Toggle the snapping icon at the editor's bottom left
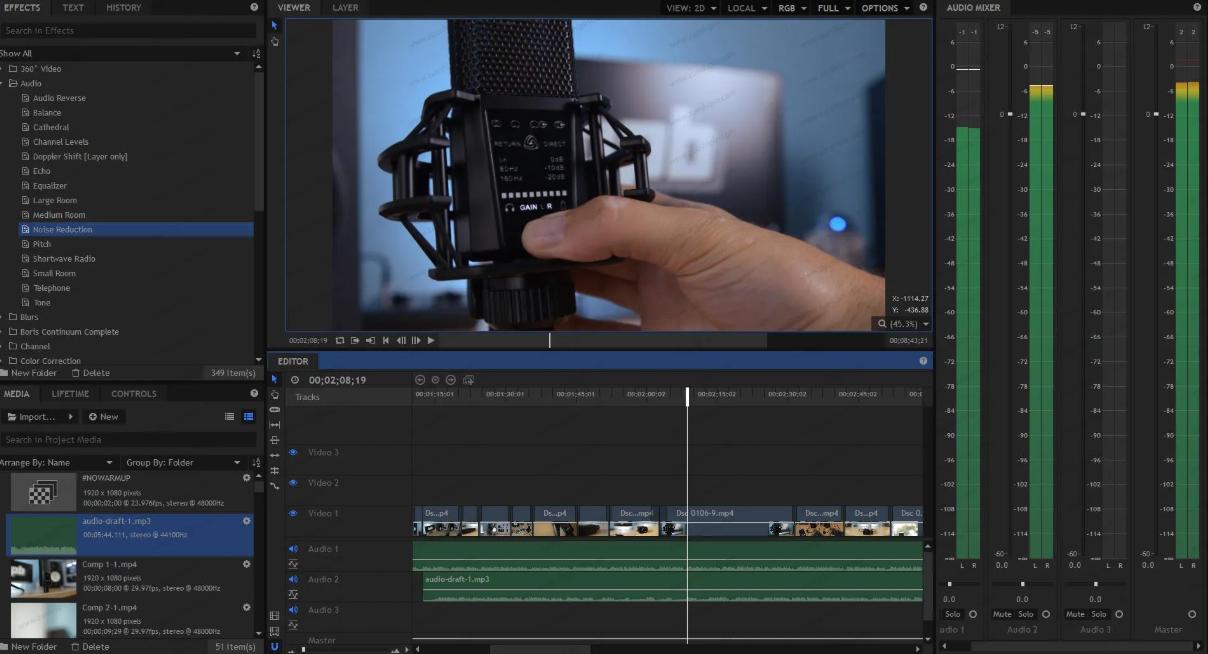1208x654 pixels. (275, 646)
